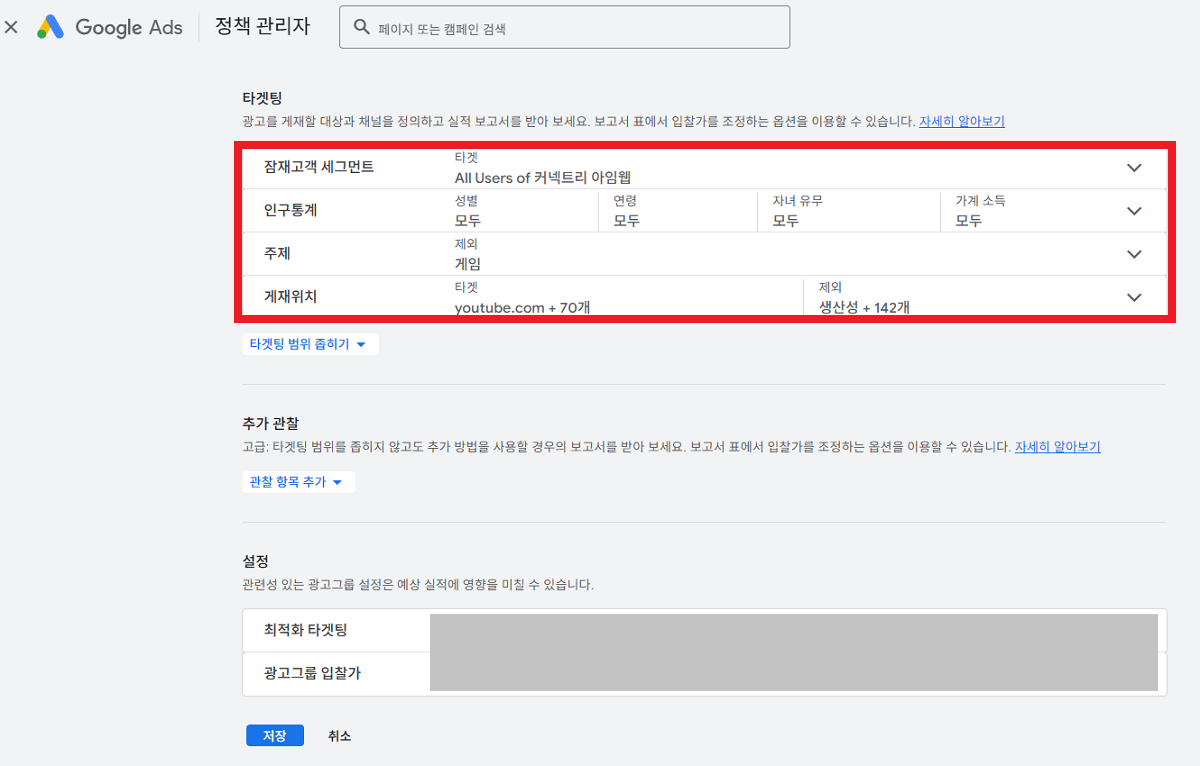
Task: Open the 타겟팅 범위 좁히기 dropdown
Action: [x=310, y=343]
